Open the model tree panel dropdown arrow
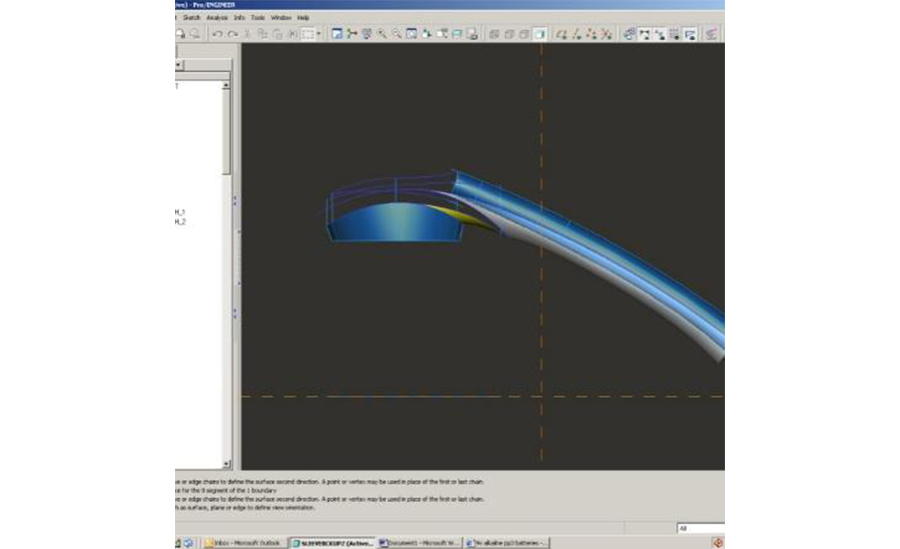The image size is (900, 549). pyautogui.click(x=179, y=65)
